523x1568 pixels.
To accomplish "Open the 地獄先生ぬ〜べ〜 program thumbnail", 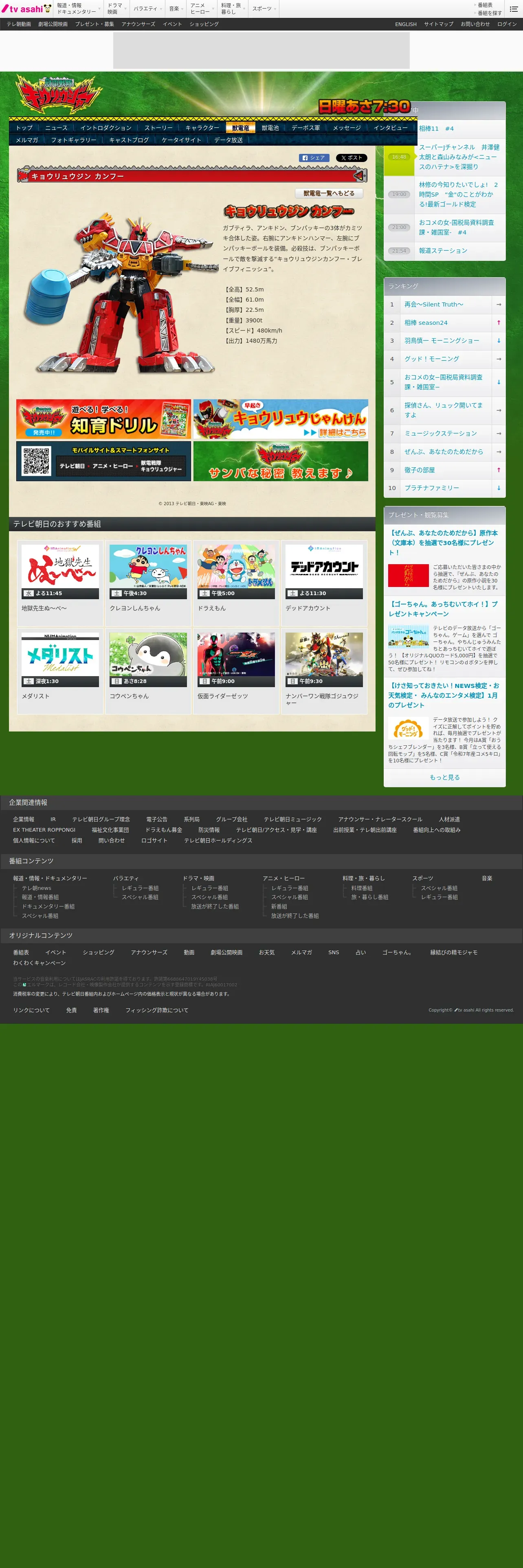I will point(60,572).
